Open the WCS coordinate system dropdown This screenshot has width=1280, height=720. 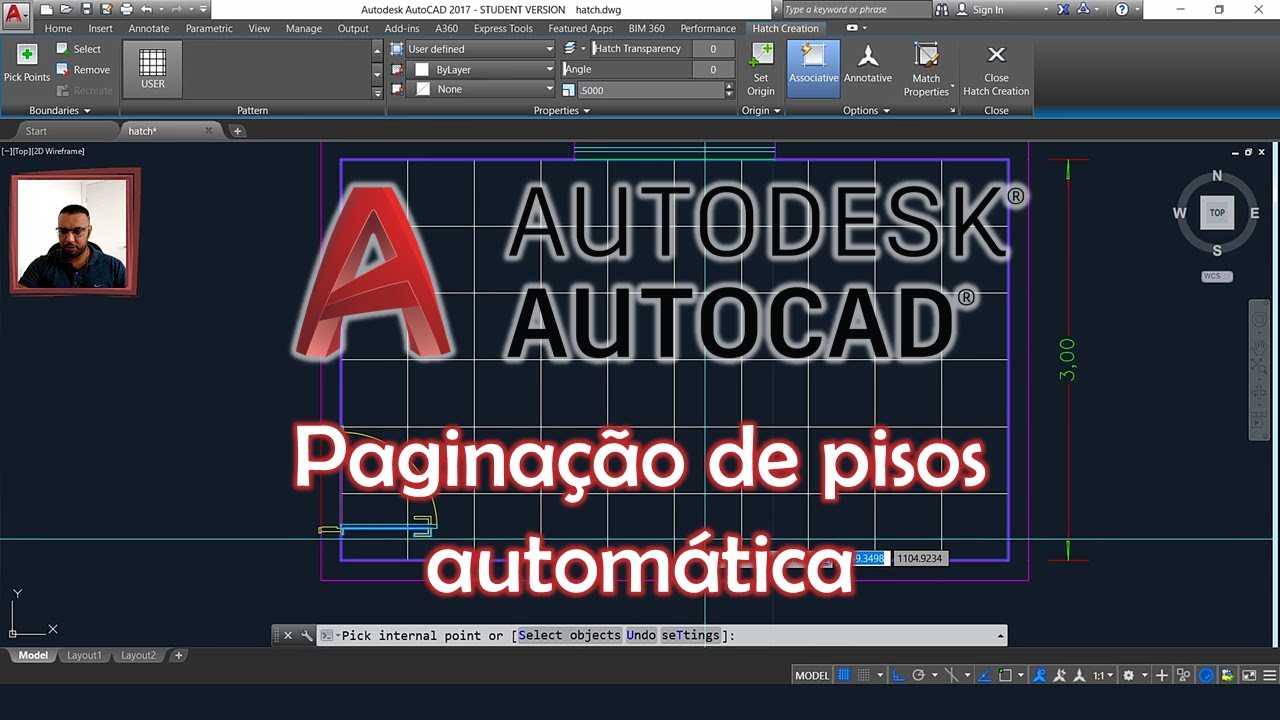click(x=1217, y=276)
